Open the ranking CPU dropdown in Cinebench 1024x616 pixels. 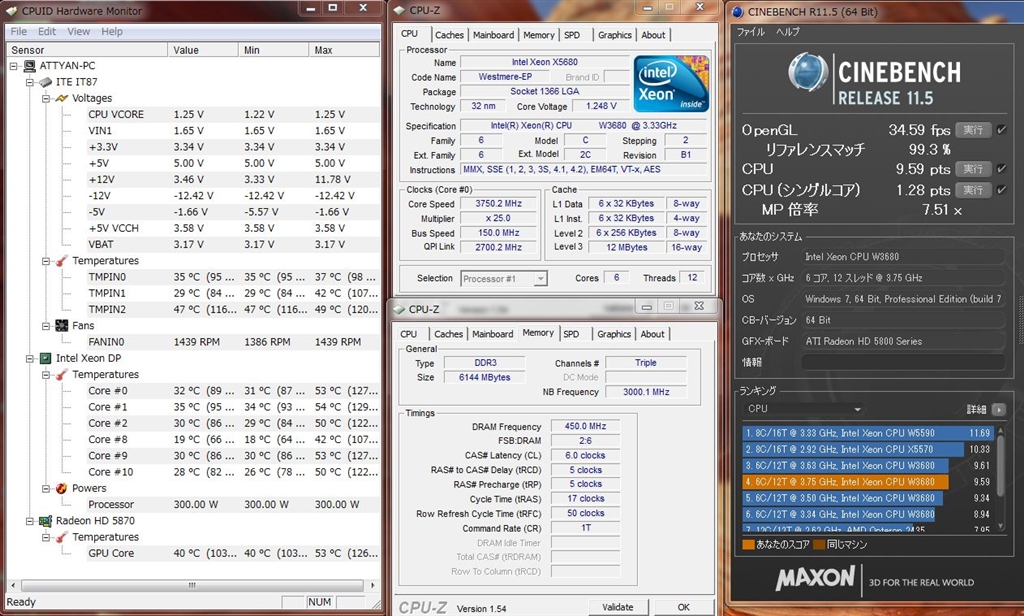click(804, 409)
